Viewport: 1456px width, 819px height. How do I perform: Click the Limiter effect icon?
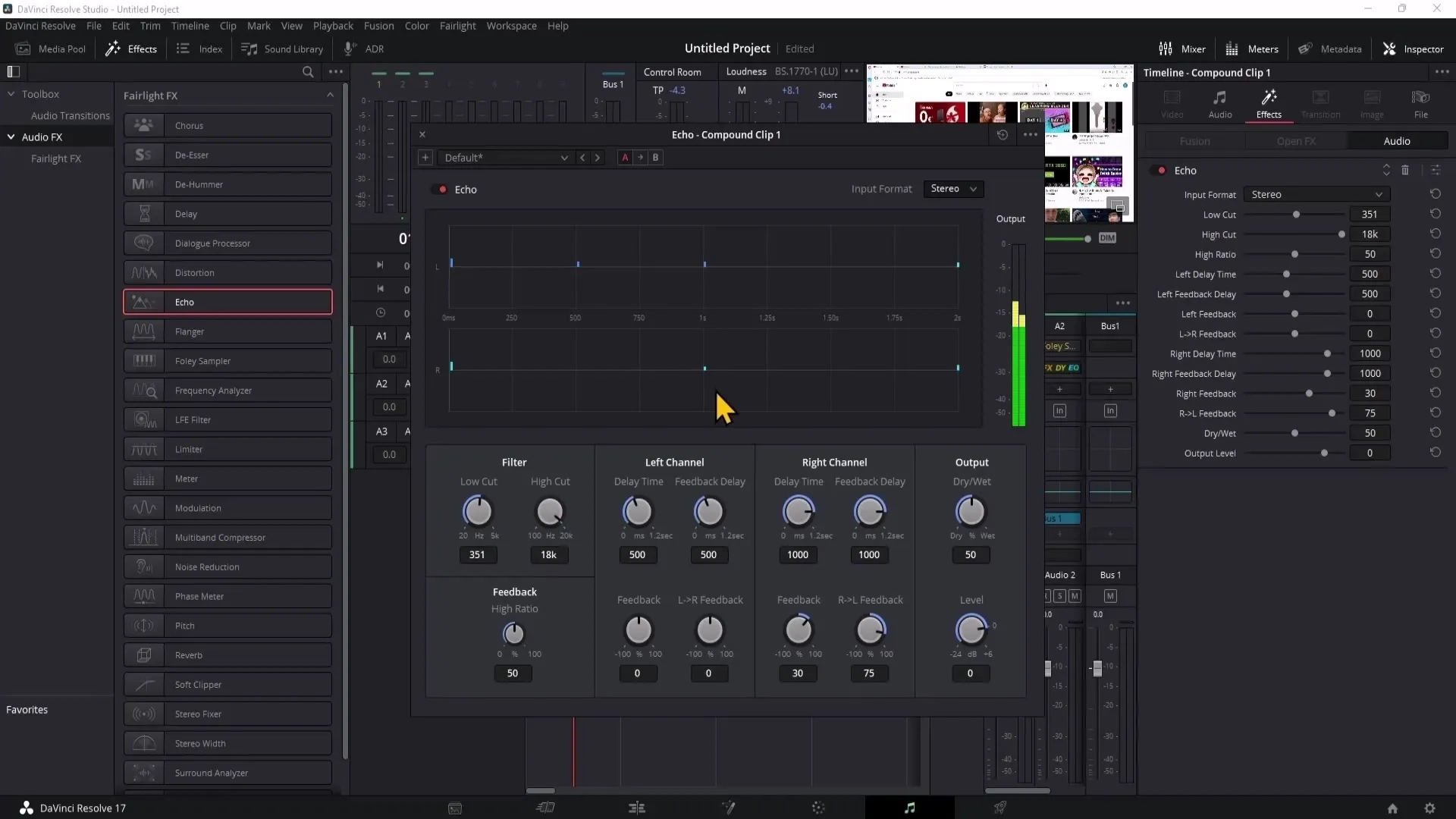144,449
